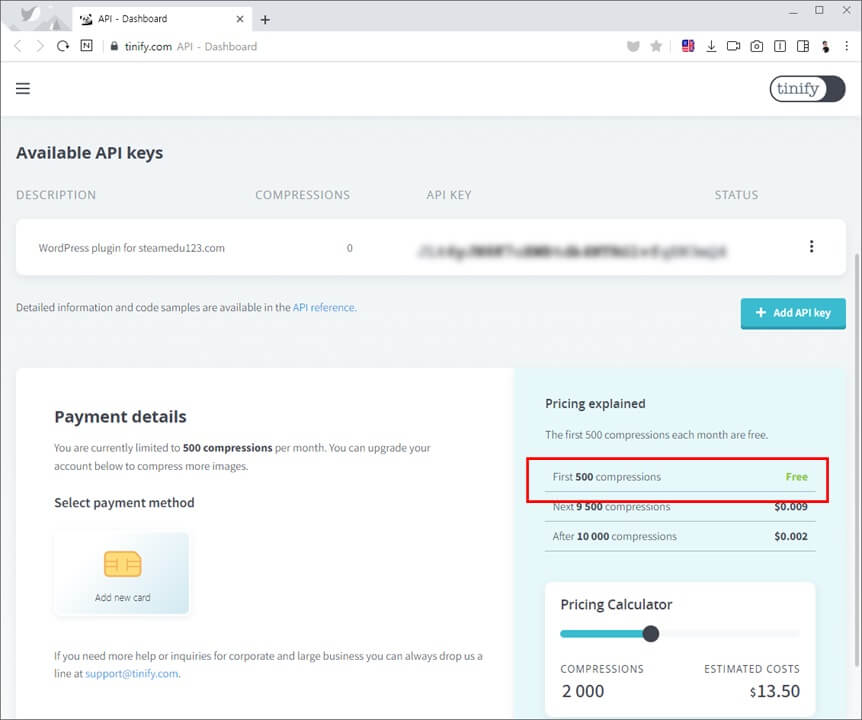
Task: Click the boxed letter I toolbar icon
Action: [780, 46]
